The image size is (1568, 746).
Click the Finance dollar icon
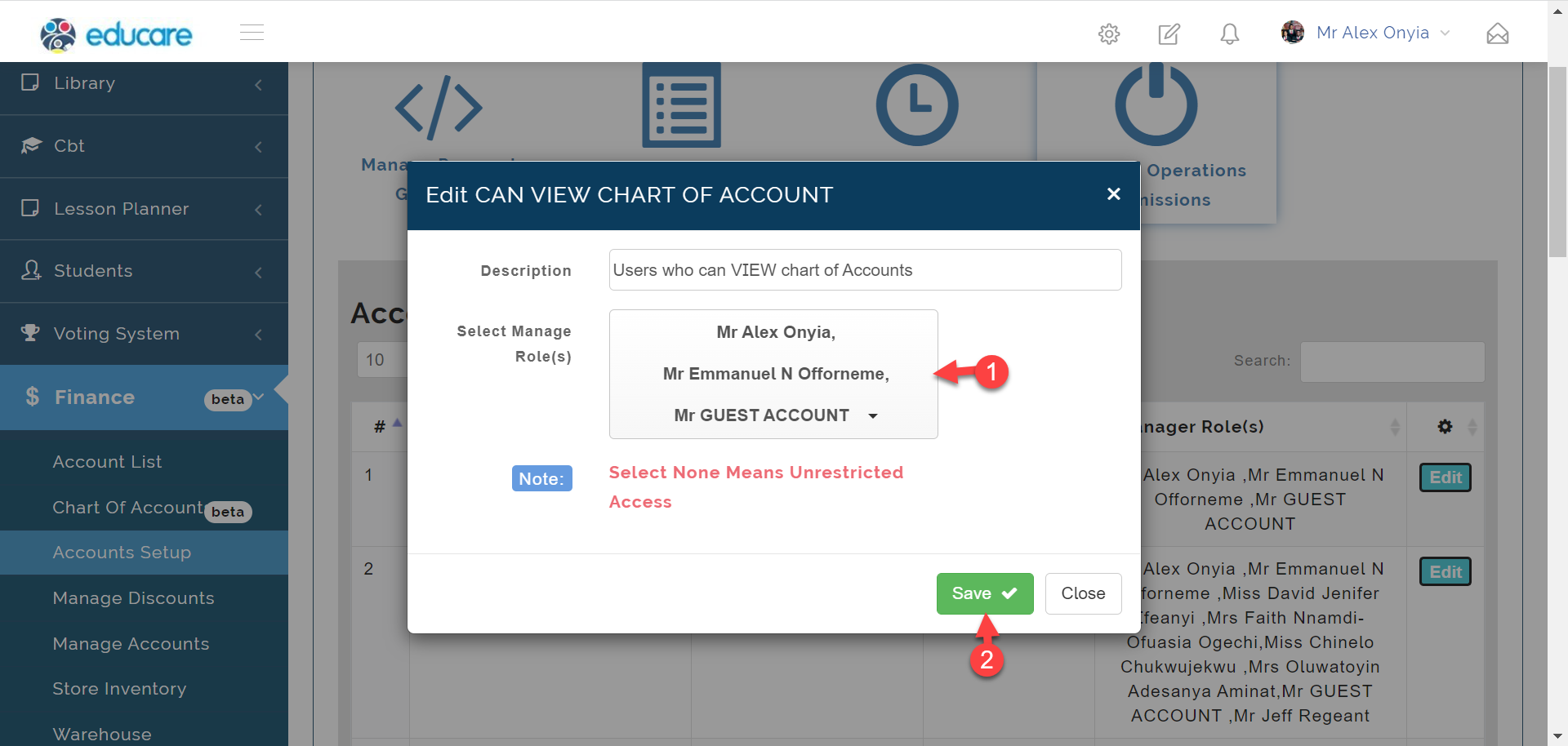32,397
